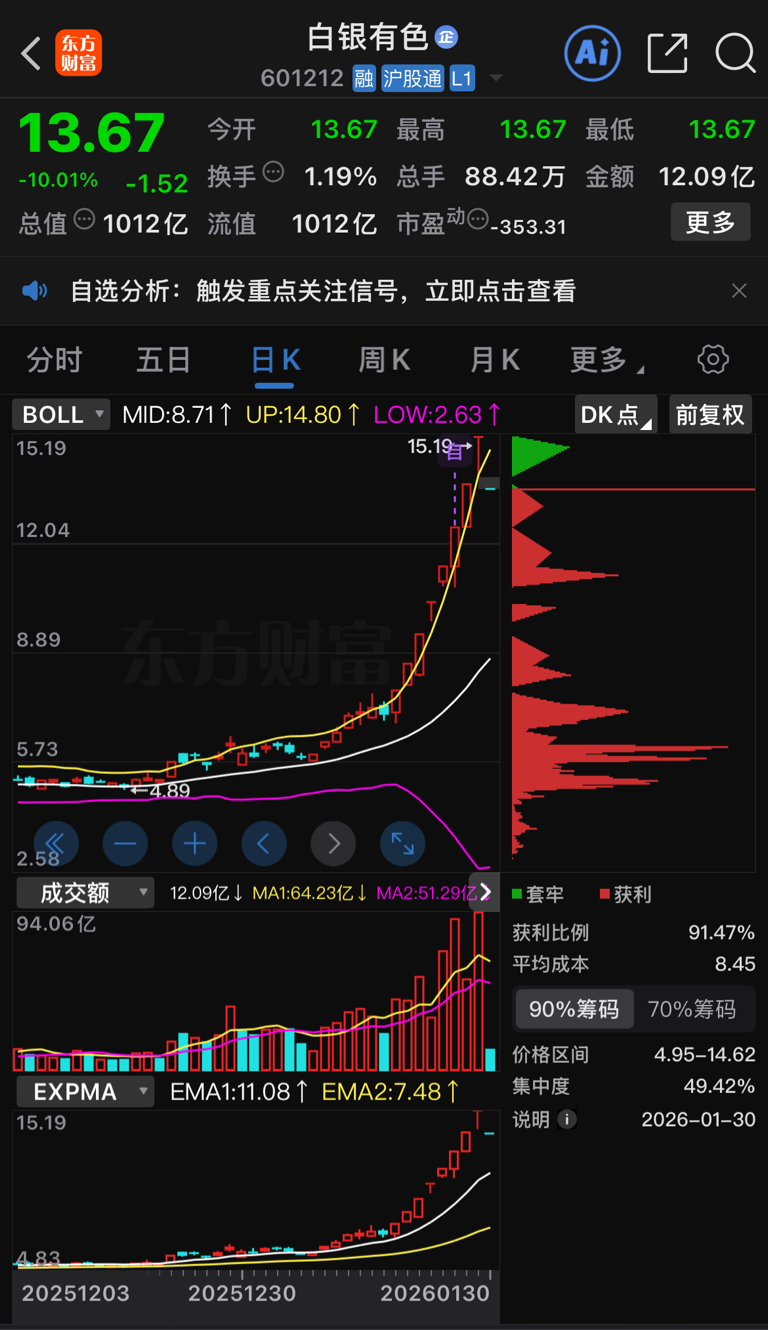The height and width of the screenshot is (1330, 768).
Task: Tap the 沪股通 badge
Action: click(412, 78)
